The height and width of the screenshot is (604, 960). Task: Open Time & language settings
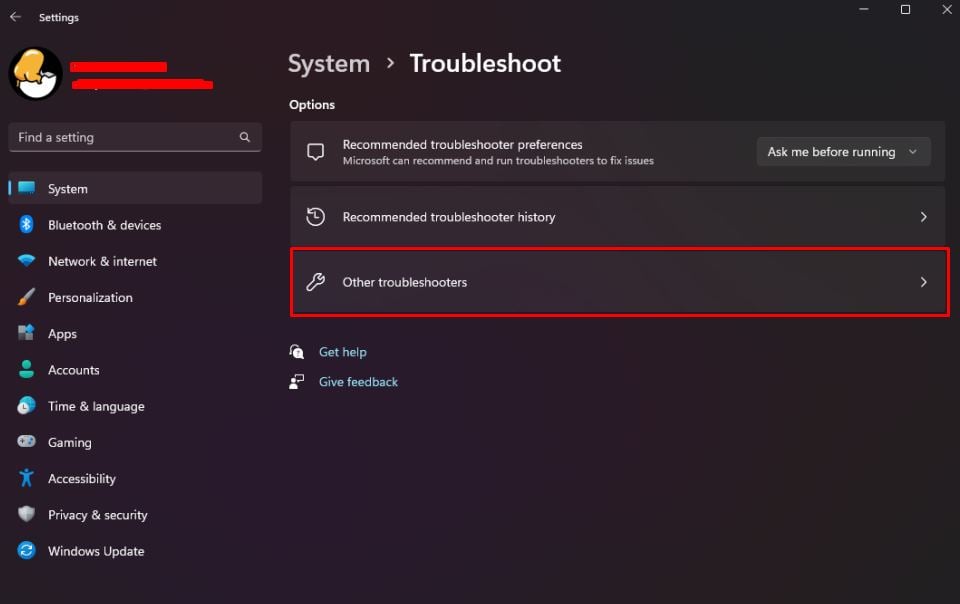pos(96,406)
